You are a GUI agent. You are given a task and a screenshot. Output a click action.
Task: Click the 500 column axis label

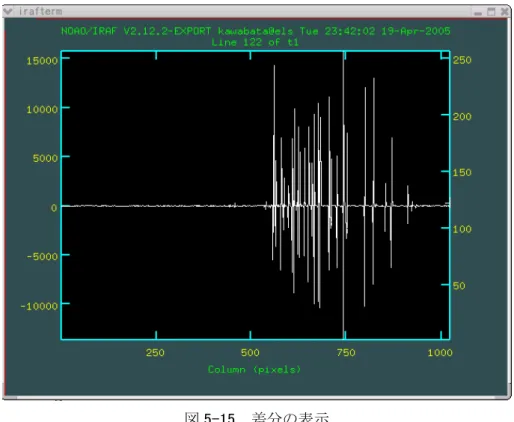(x=250, y=352)
